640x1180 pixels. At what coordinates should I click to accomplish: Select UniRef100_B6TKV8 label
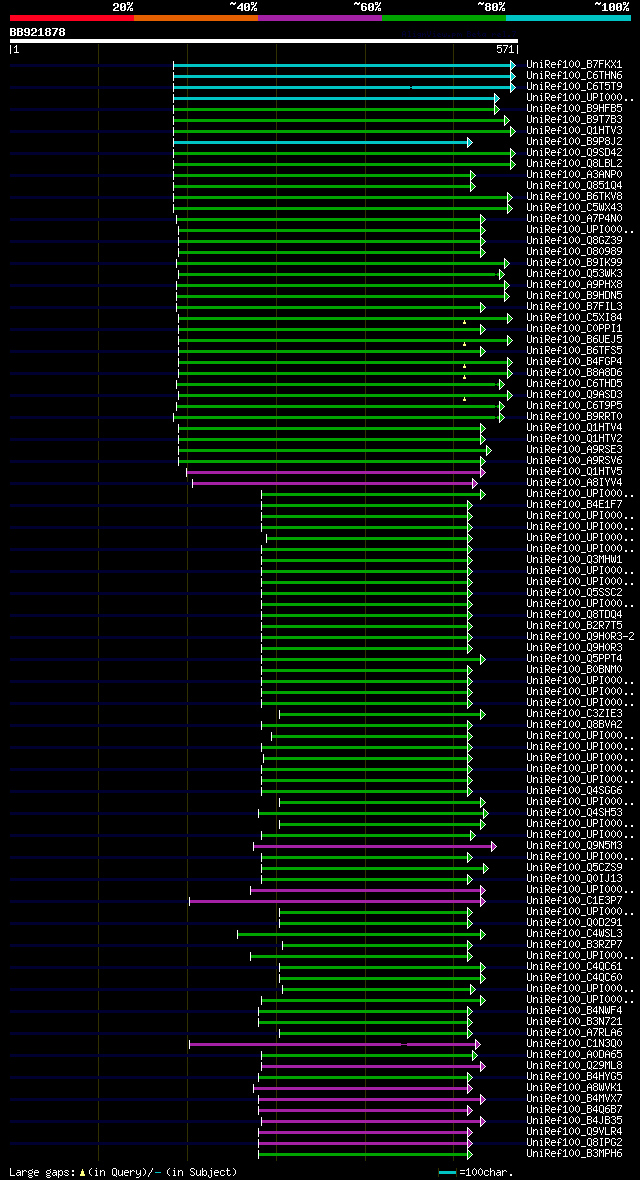[x=574, y=196]
